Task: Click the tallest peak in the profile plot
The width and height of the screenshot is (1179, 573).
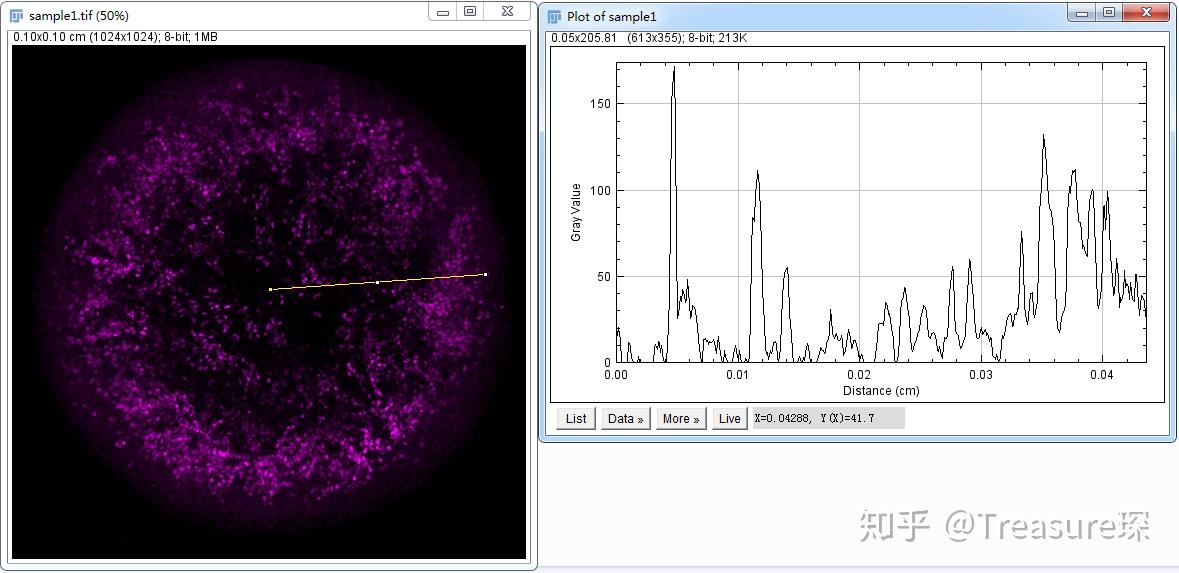Action: tap(674, 68)
